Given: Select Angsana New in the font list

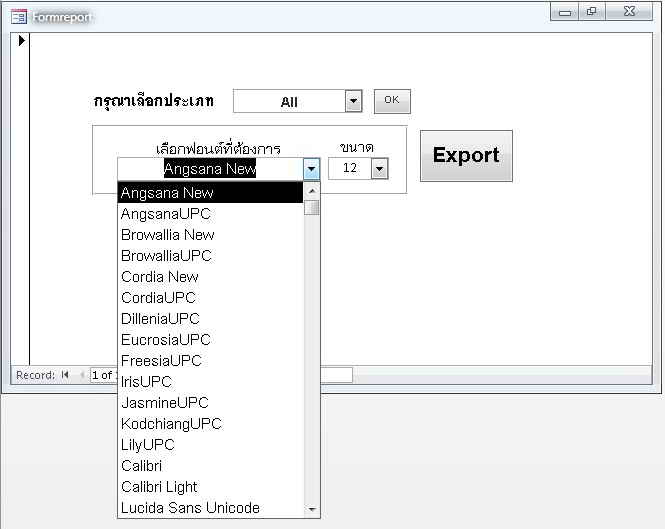Looking at the screenshot, I should [x=210, y=193].
